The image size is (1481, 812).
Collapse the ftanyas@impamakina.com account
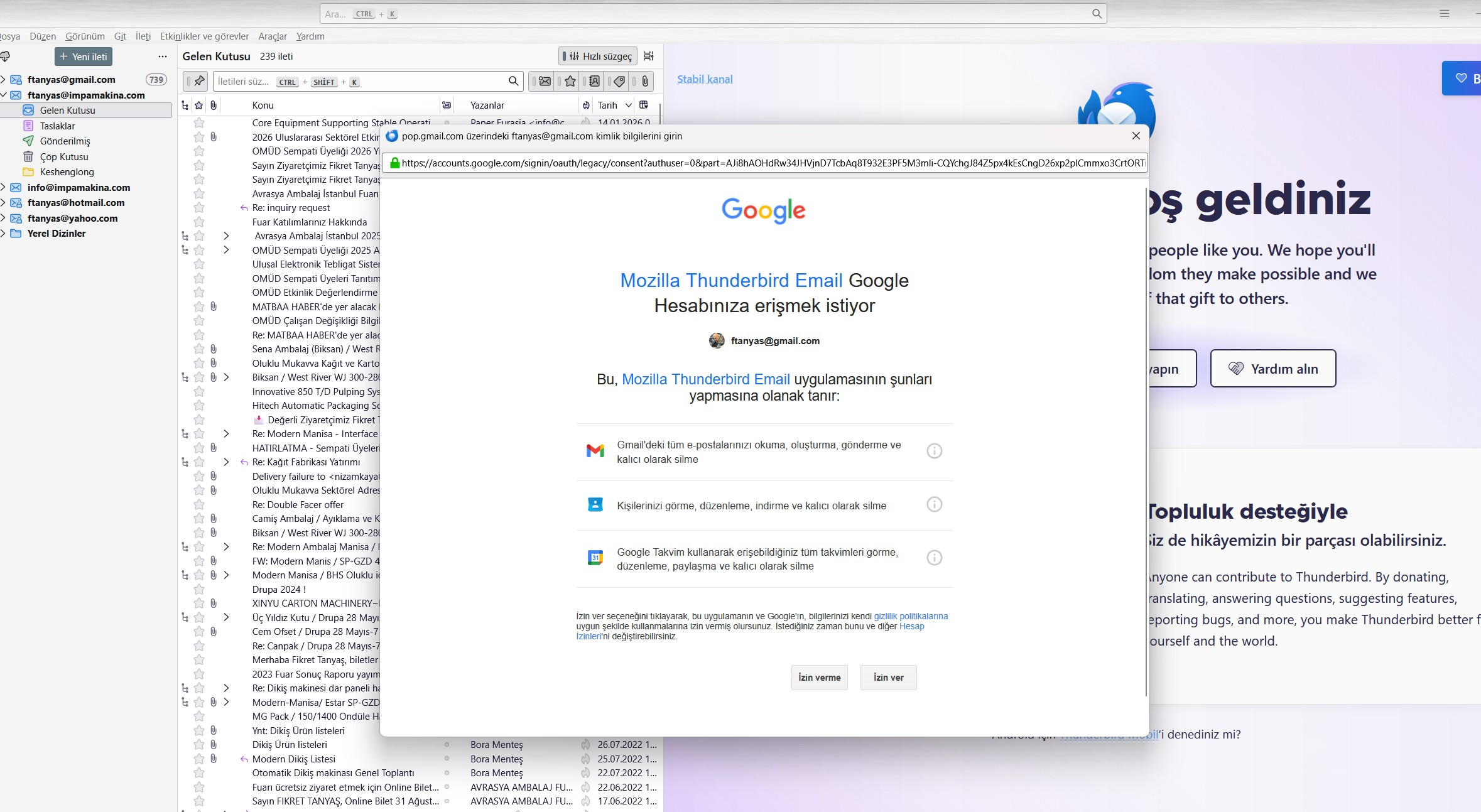point(4,95)
